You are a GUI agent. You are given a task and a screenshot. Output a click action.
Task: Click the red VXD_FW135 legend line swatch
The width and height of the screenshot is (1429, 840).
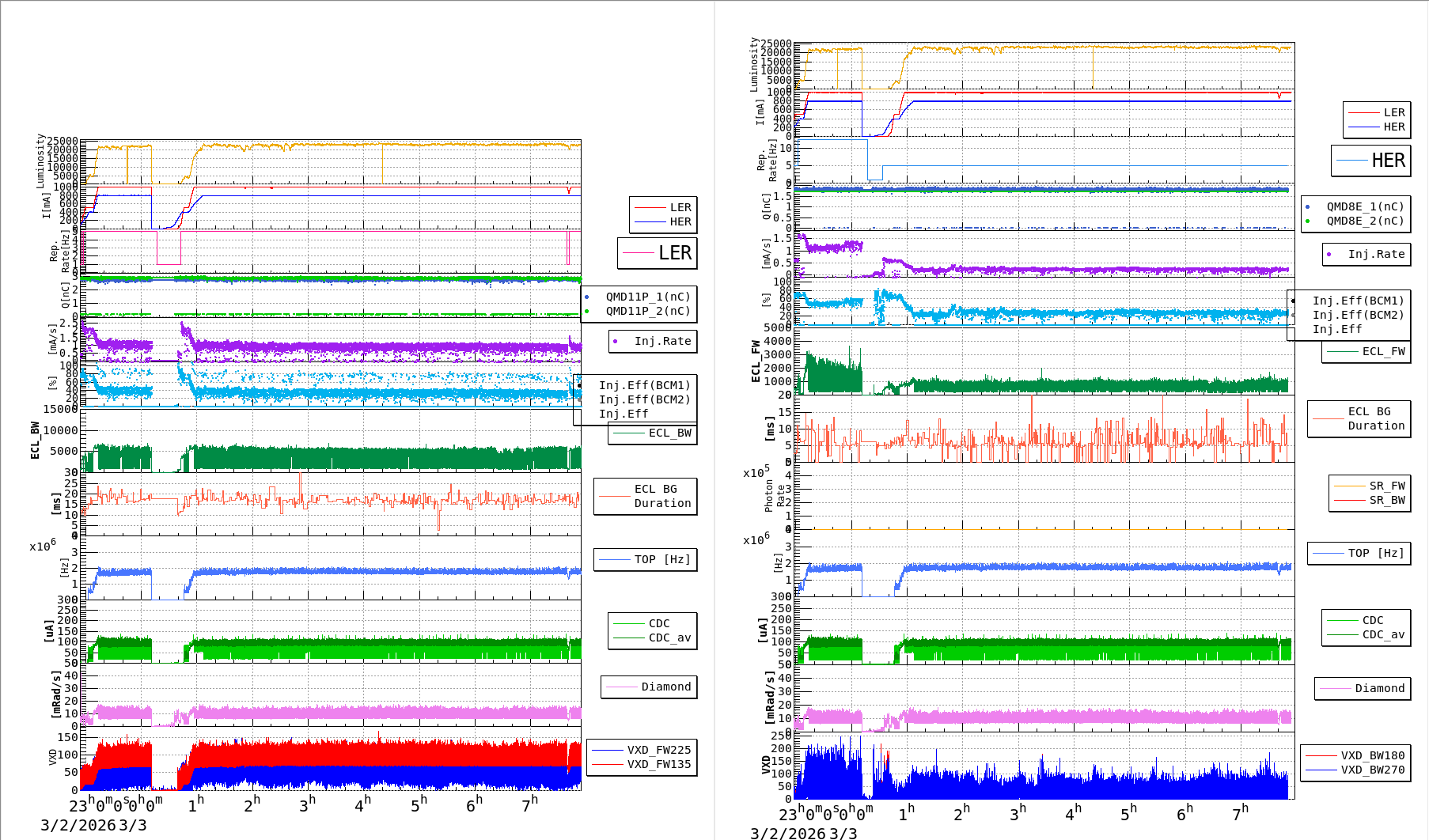point(608,764)
